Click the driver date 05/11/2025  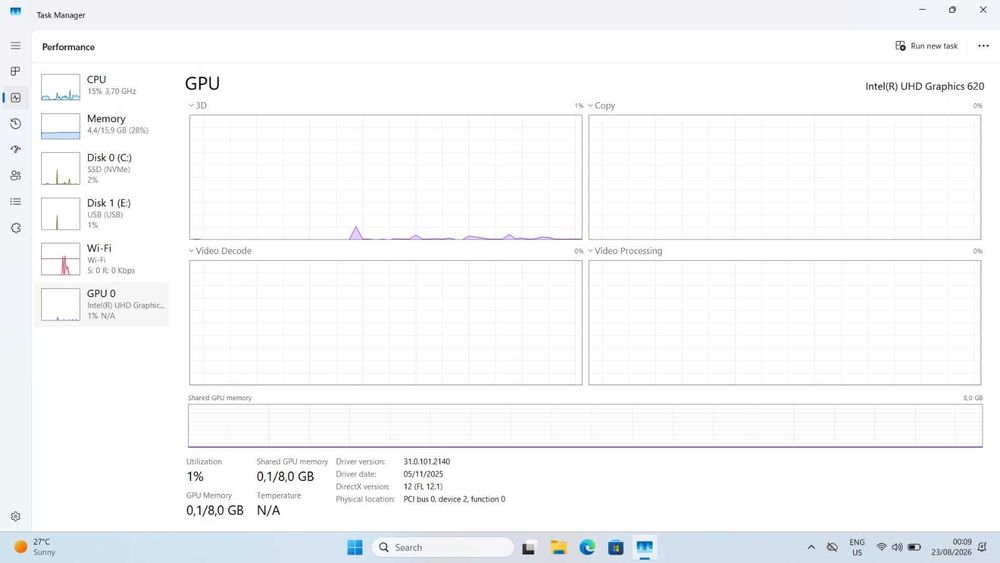[423, 474]
